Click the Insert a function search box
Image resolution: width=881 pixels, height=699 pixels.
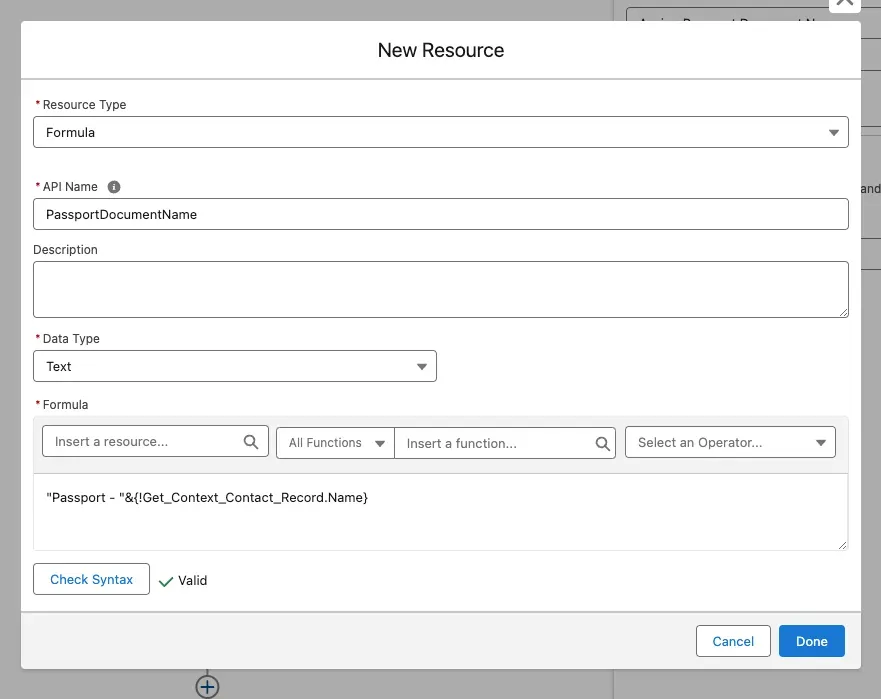(497, 443)
